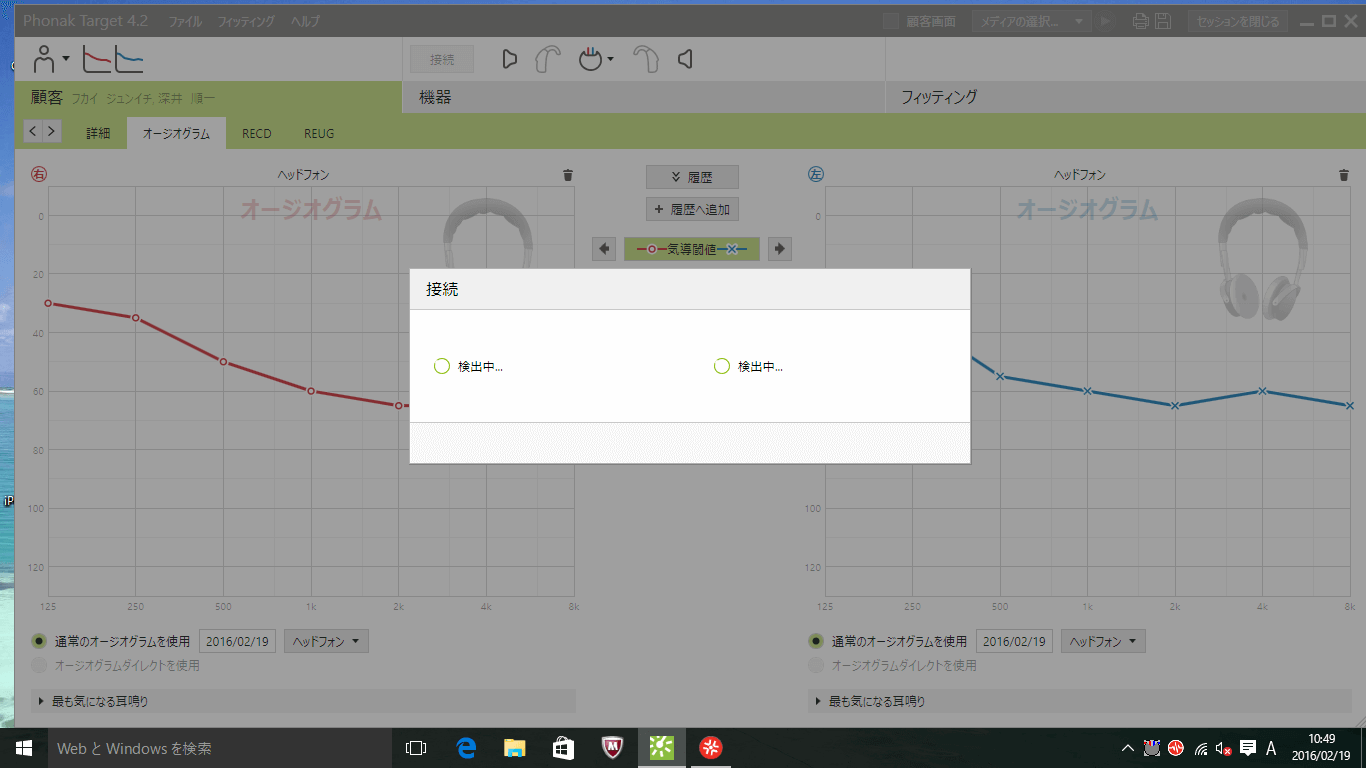1366x768 pixels.
Task: Click the IME input mode A indicator
Action: pyautogui.click(x=1272, y=748)
